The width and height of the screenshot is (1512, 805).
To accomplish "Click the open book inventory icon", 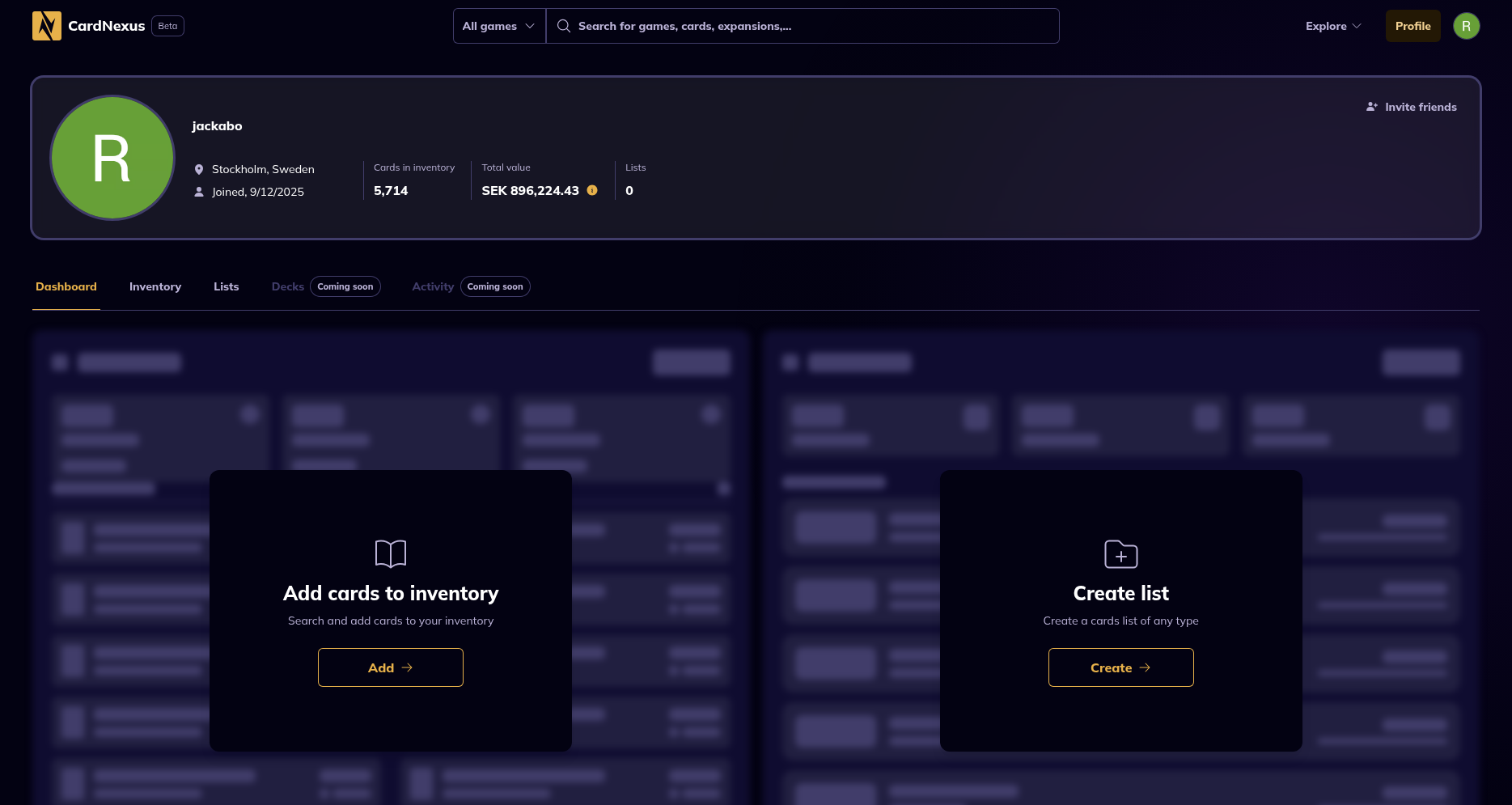I will [x=391, y=554].
